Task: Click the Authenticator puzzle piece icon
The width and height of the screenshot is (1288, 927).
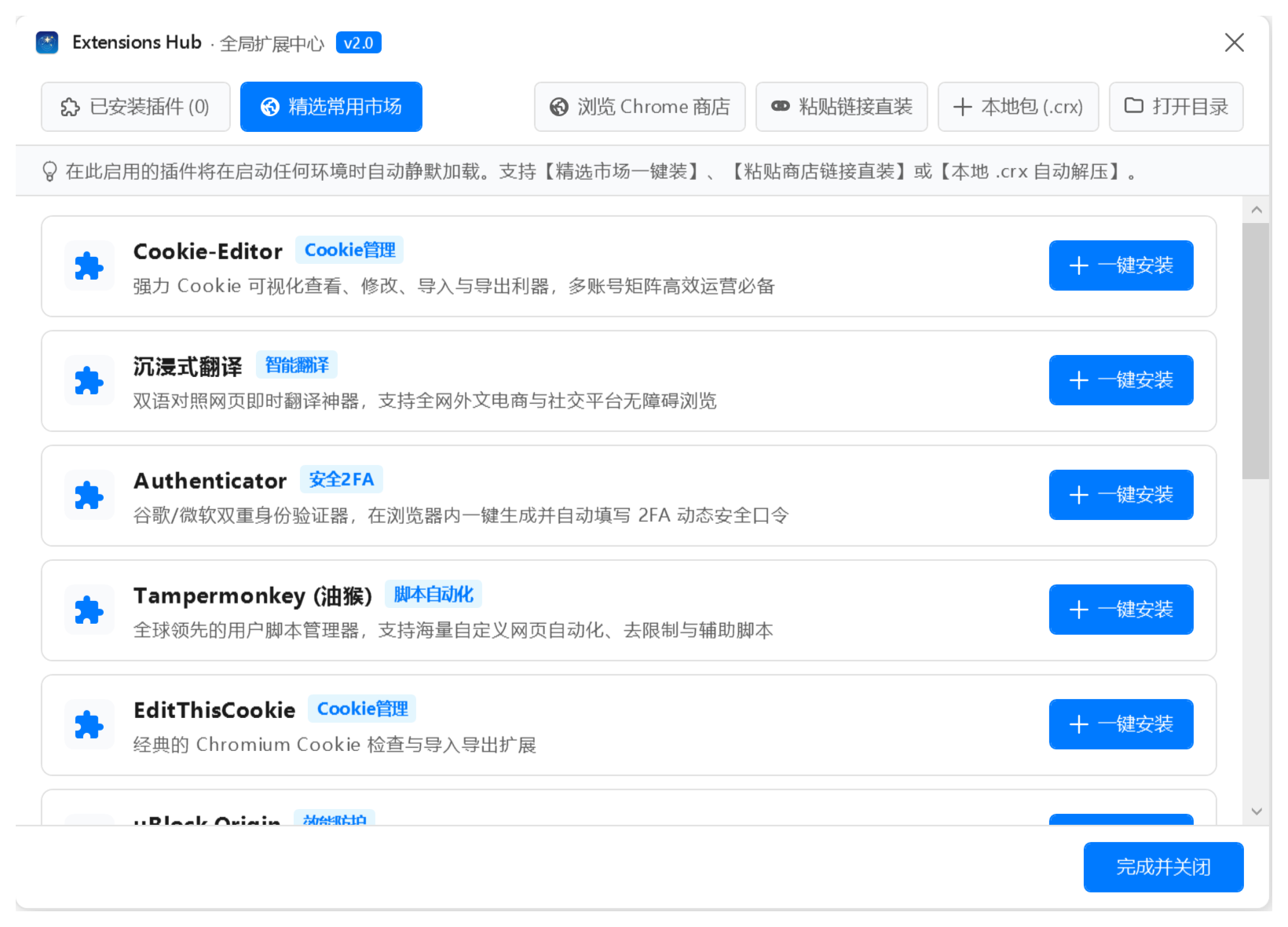Action: [89, 496]
